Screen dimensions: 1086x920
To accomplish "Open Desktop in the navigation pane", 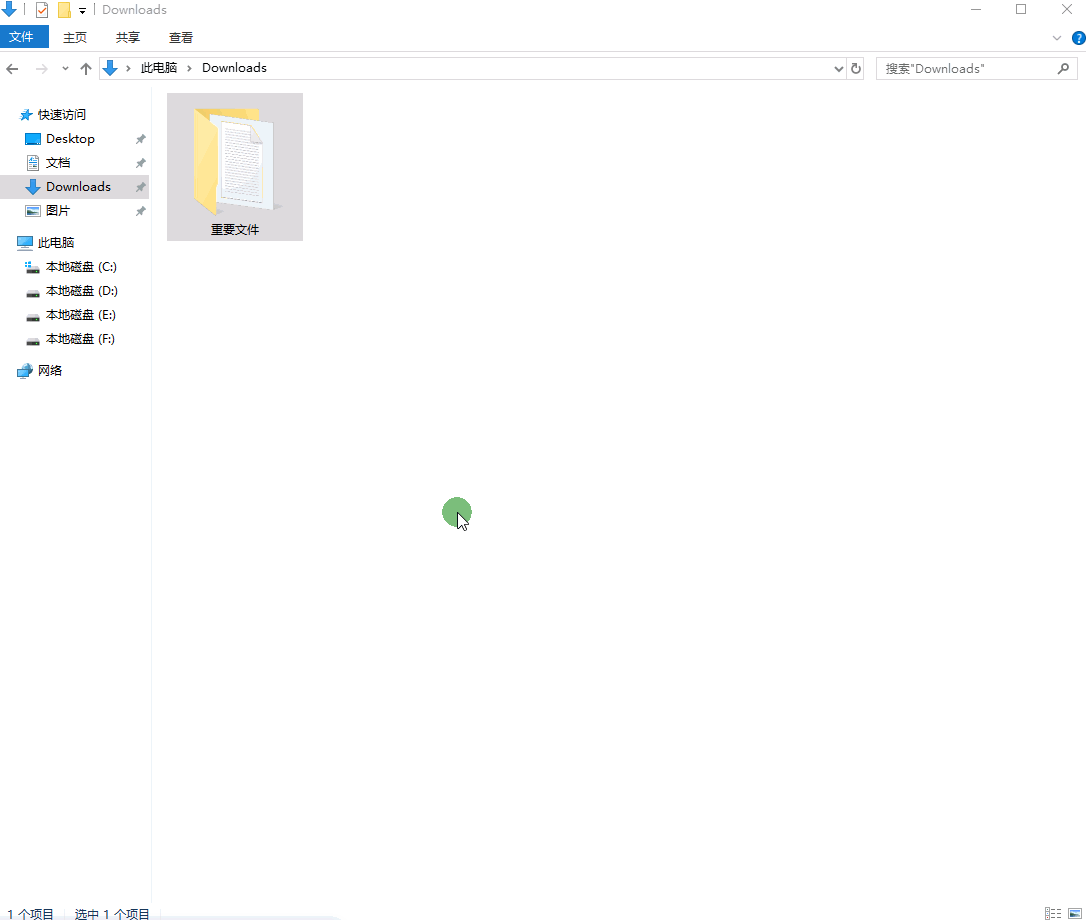I will (x=70, y=139).
